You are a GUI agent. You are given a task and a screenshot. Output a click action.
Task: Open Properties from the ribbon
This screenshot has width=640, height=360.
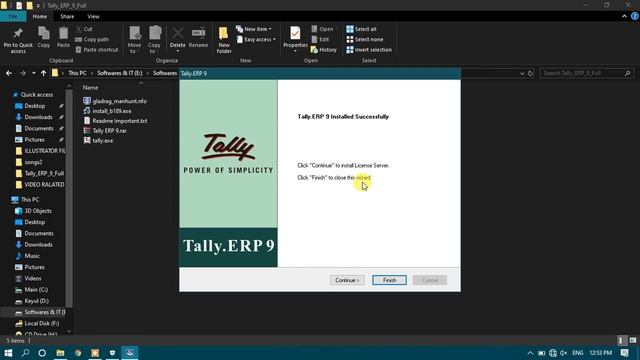click(295, 40)
